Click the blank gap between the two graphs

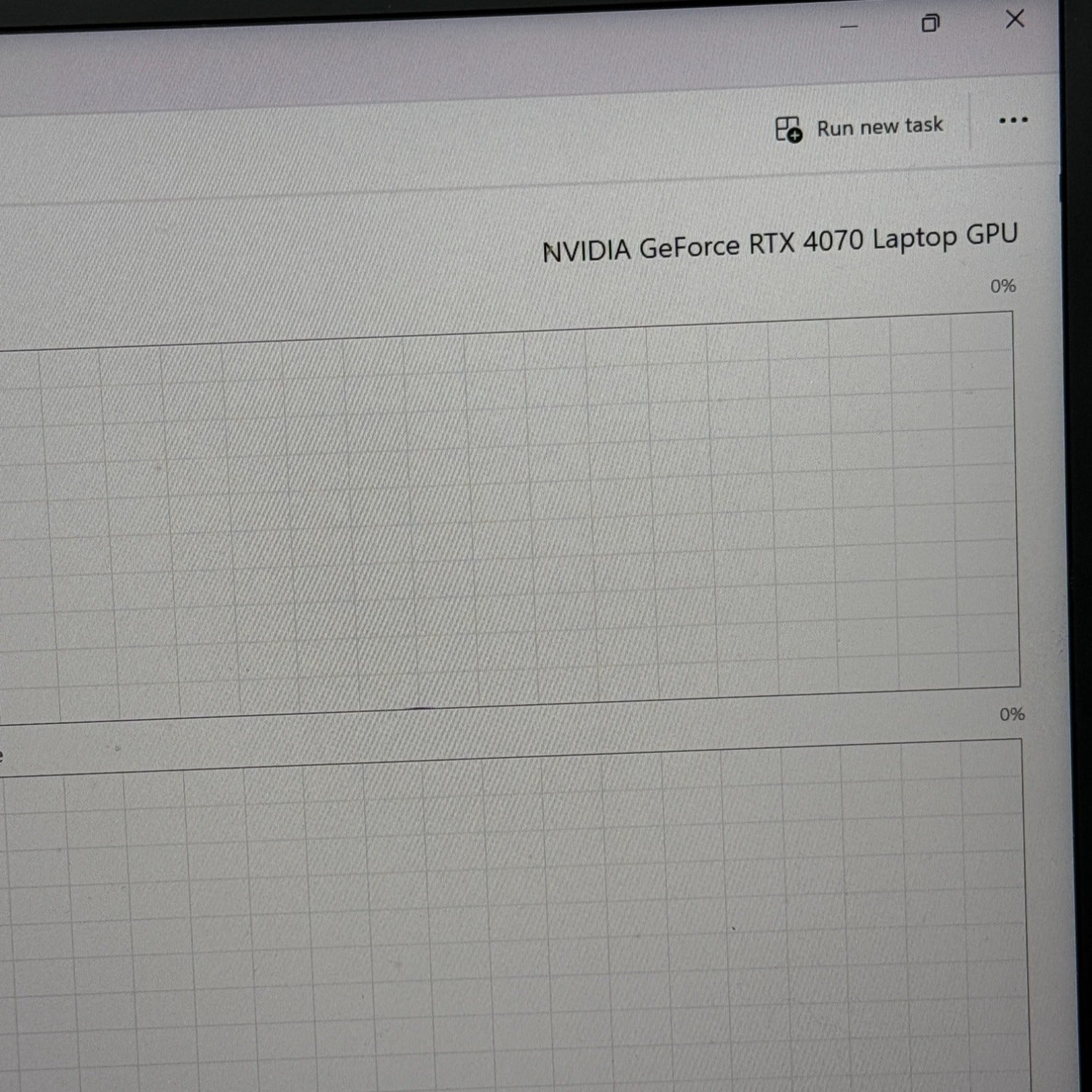coord(510,732)
